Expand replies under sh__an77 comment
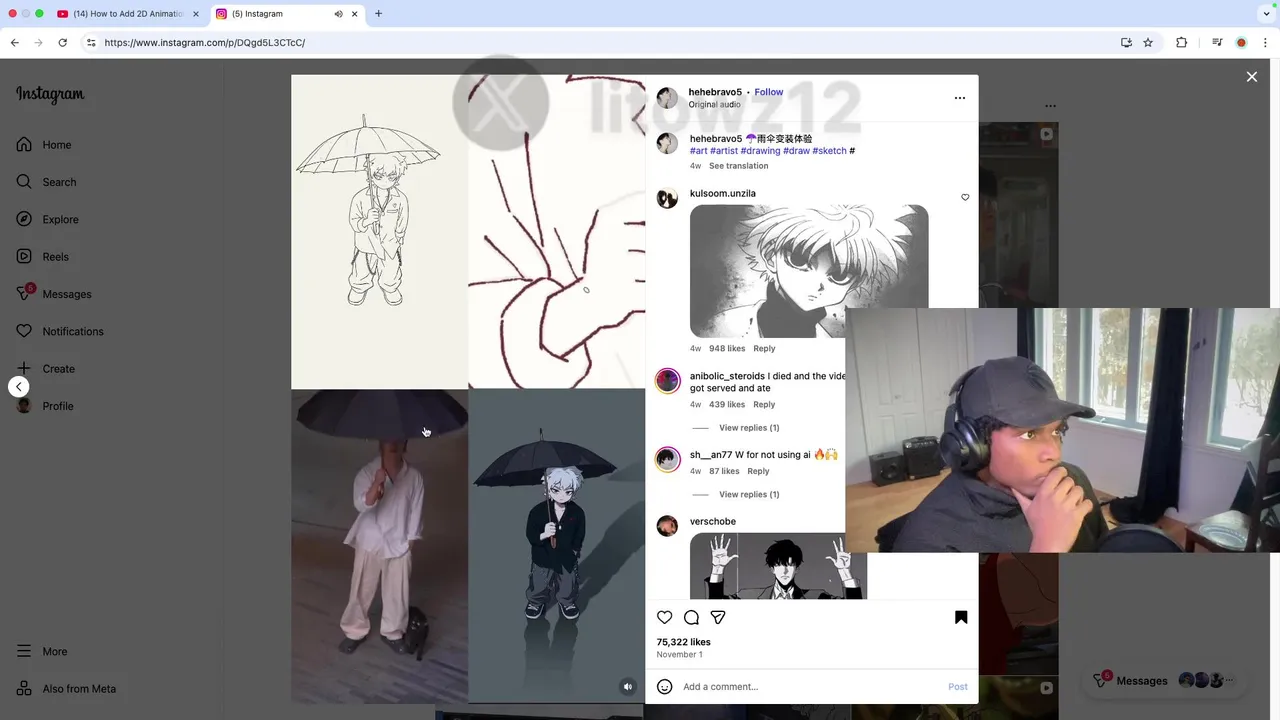 pyautogui.click(x=749, y=495)
